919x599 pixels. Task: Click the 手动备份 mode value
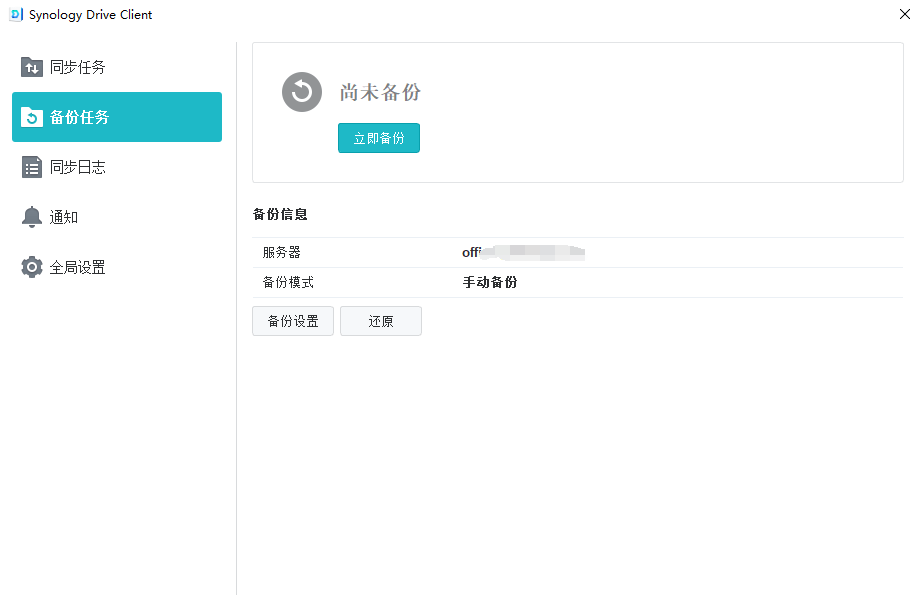490,283
